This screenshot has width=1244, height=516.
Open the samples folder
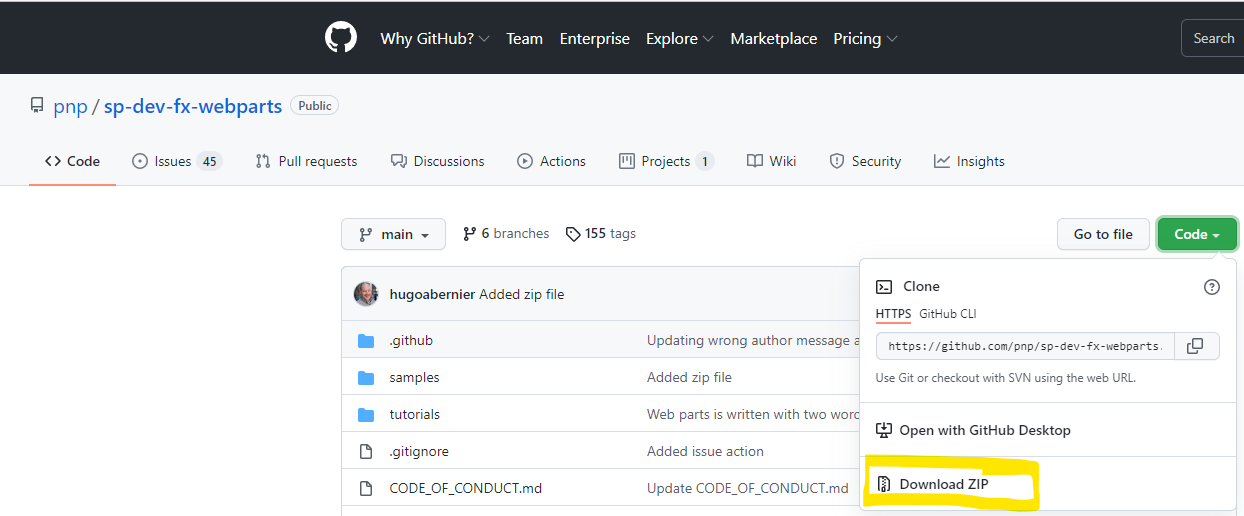414,378
